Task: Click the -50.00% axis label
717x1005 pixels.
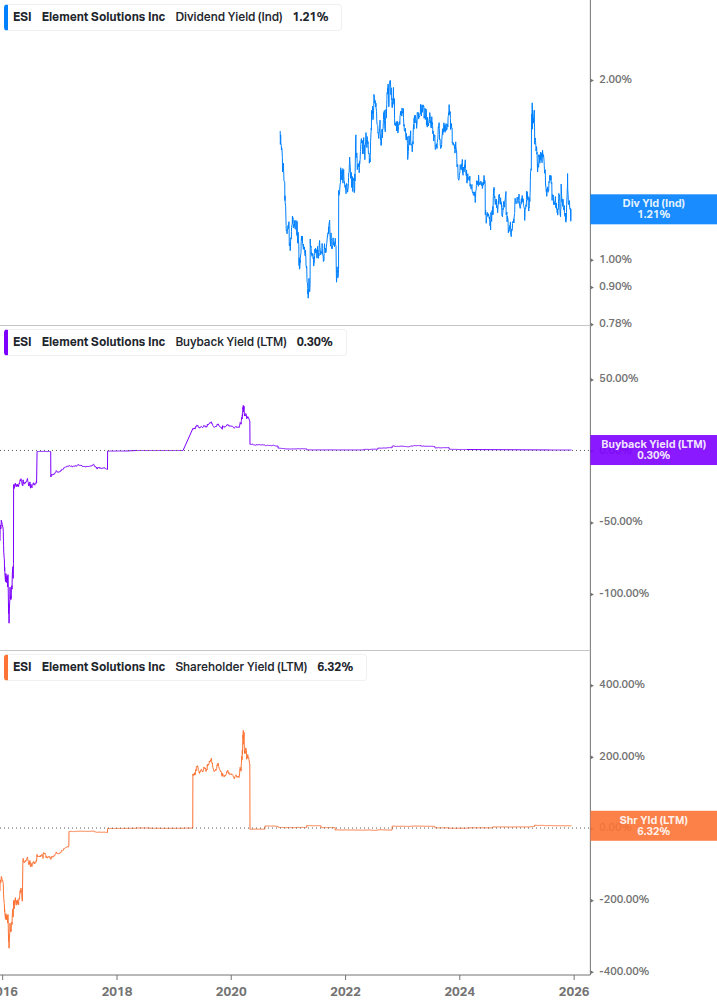Action: click(621, 522)
